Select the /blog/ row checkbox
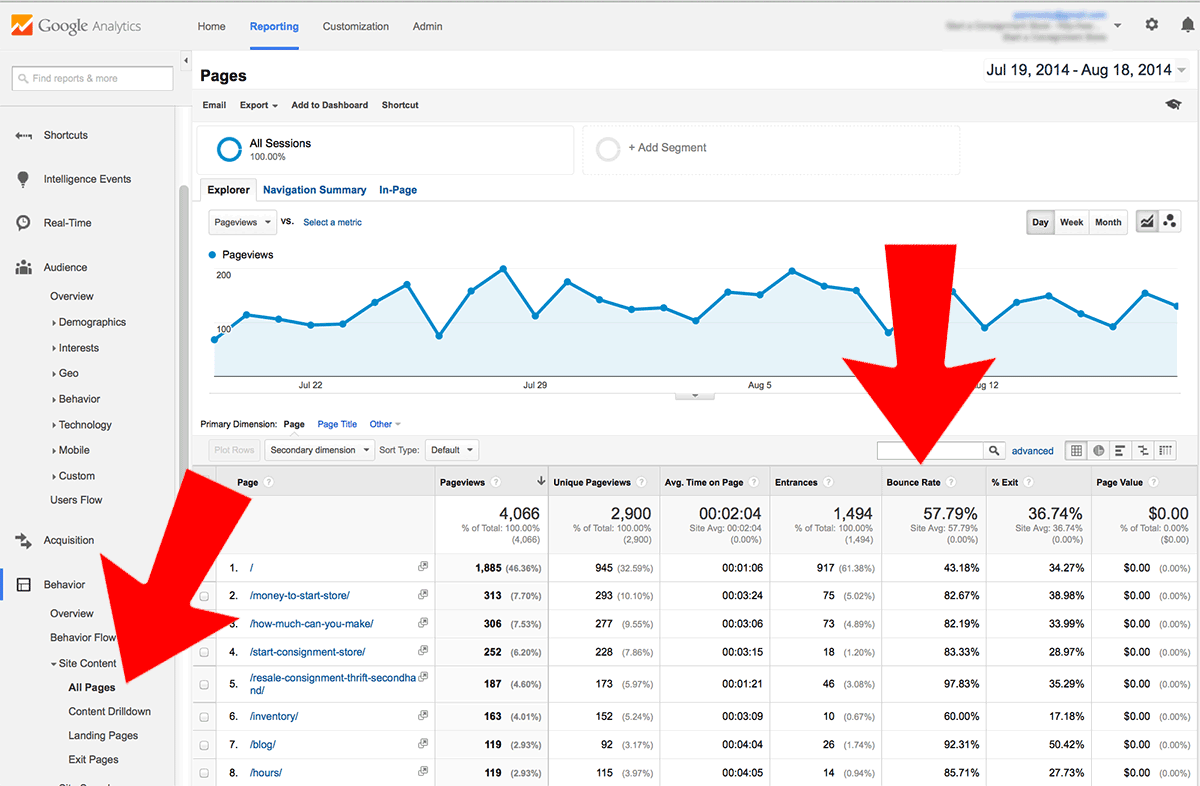The height and width of the screenshot is (786, 1200). tap(205, 745)
